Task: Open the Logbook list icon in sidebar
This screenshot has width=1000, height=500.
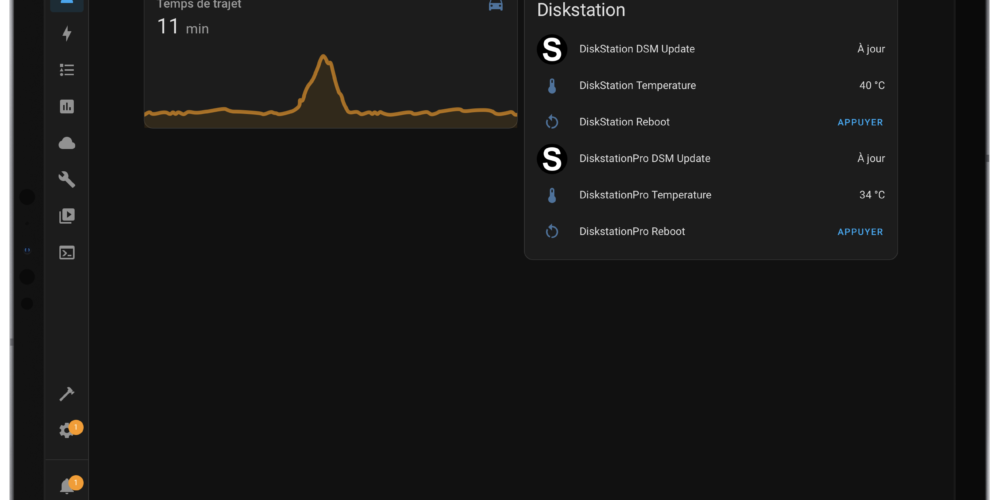Action: 67,70
